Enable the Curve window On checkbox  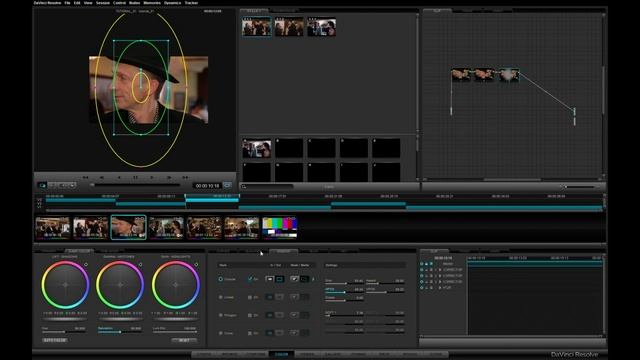point(250,333)
